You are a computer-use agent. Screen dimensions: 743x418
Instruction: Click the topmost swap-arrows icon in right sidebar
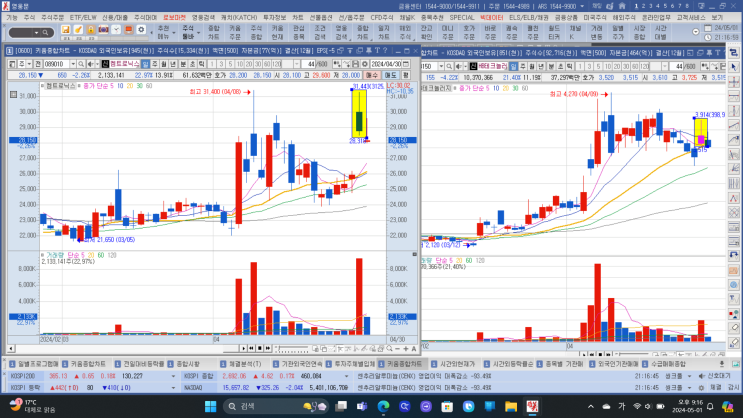click(x=734, y=53)
